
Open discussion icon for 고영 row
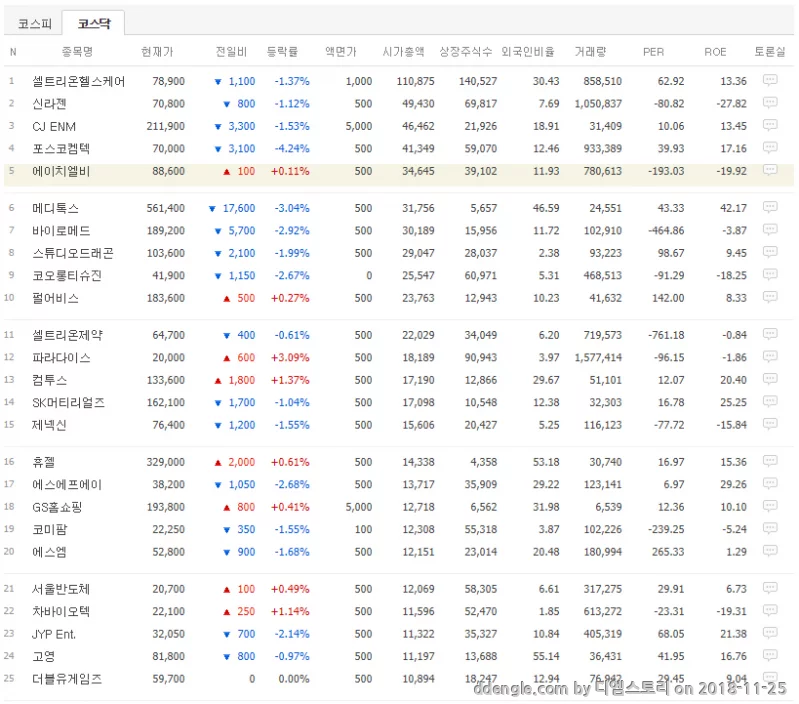(770, 655)
